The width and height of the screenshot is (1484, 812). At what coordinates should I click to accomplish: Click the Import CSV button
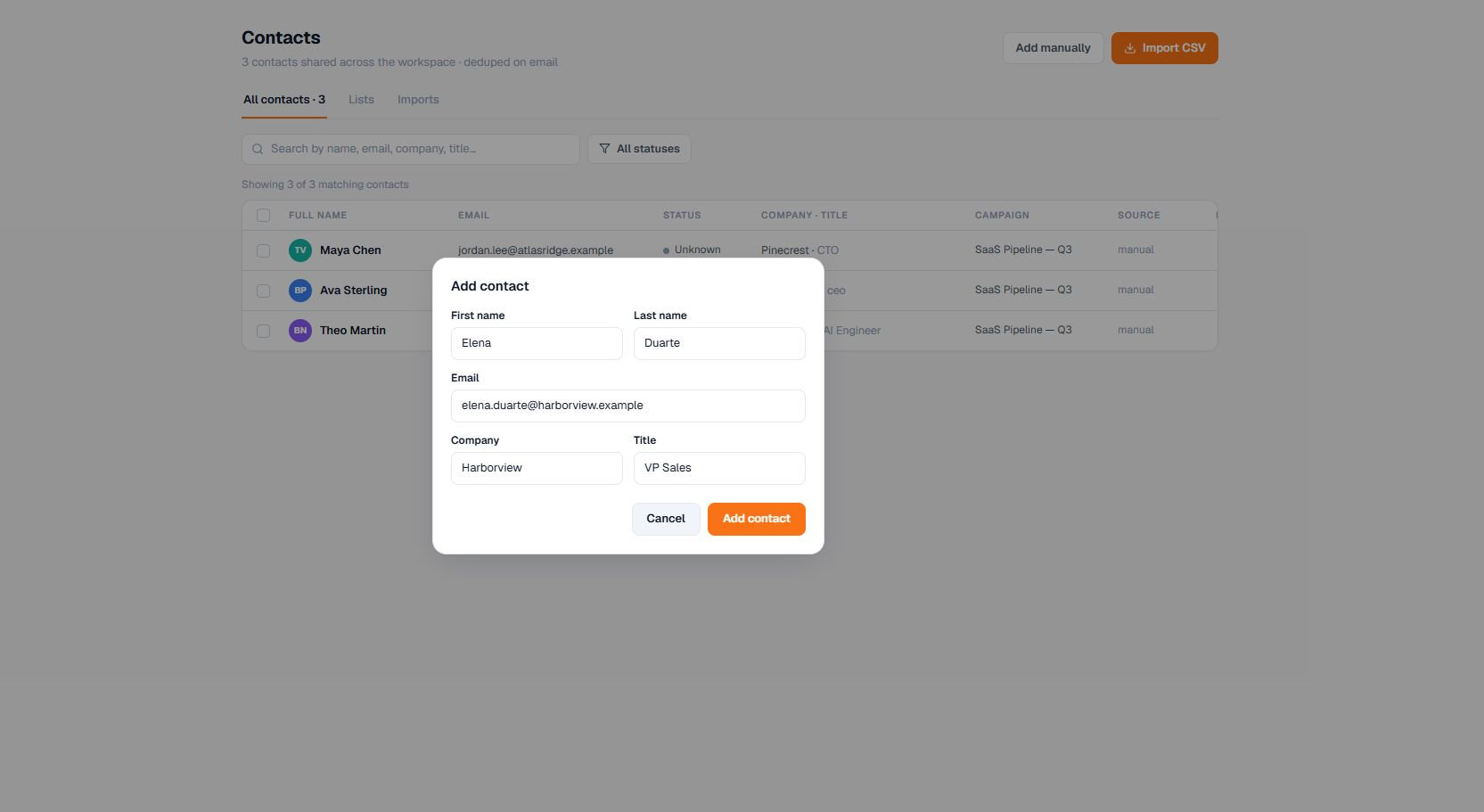(x=1164, y=48)
